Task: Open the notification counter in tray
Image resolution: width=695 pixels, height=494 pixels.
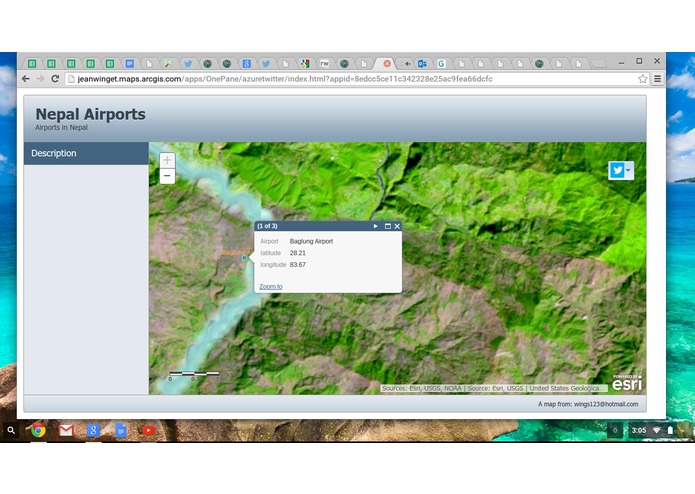Action: [615, 430]
